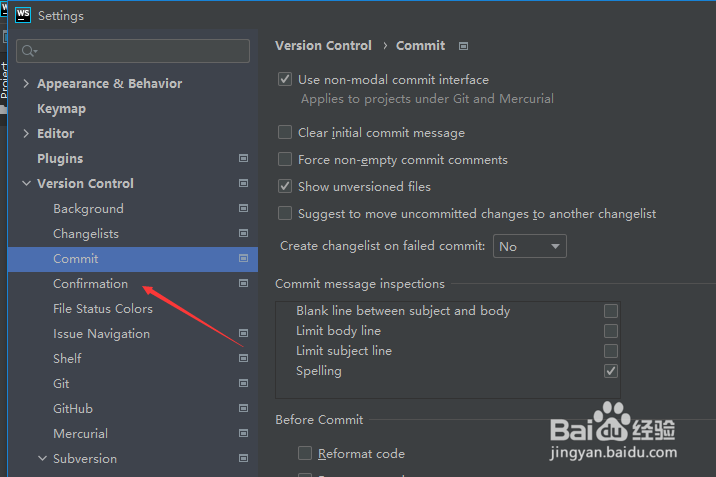Click the project-level icon beside Version Control
This screenshot has height=477, width=716.
tap(243, 183)
